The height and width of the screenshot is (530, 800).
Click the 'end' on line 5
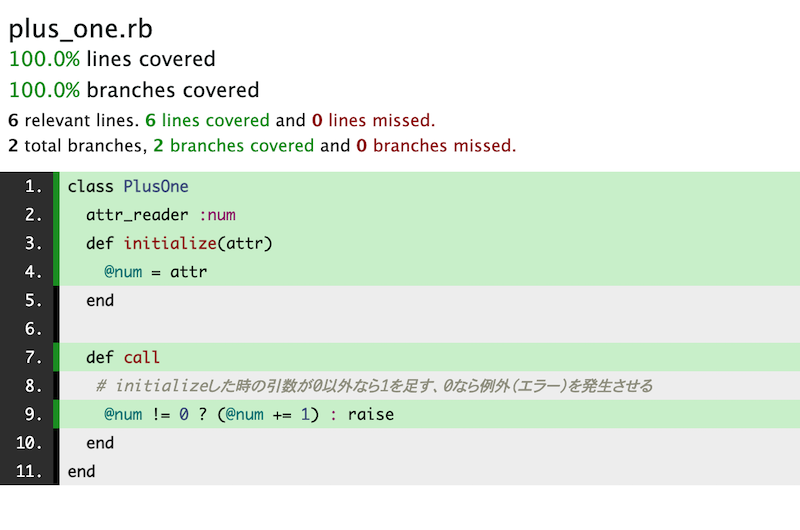click(x=100, y=300)
